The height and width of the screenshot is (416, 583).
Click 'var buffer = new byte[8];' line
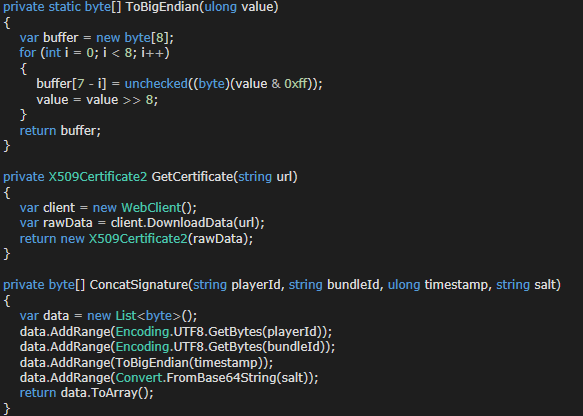(97, 38)
